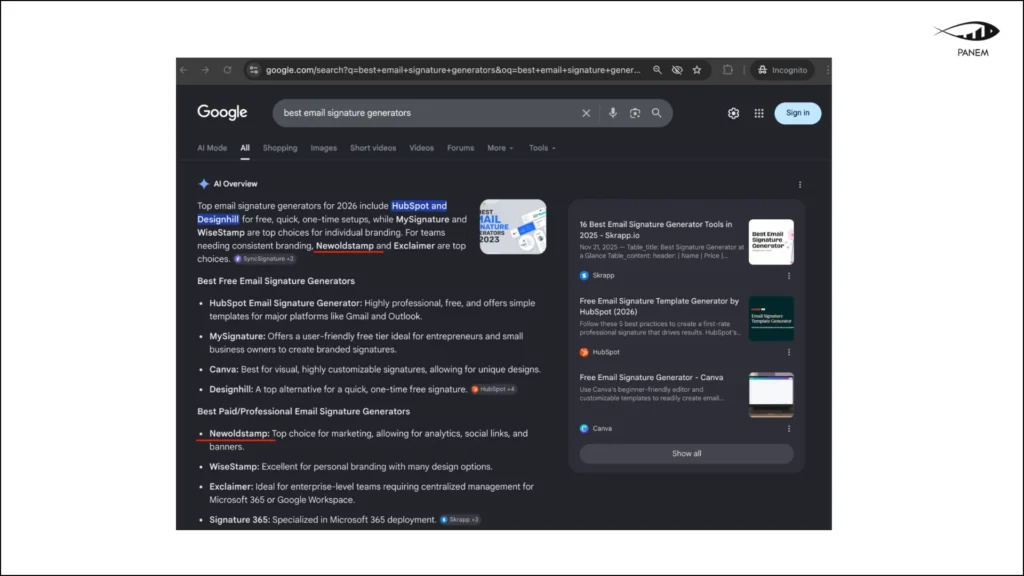The width and height of the screenshot is (1024, 576).
Task: Open Forums tab
Action: coord(460,148)
